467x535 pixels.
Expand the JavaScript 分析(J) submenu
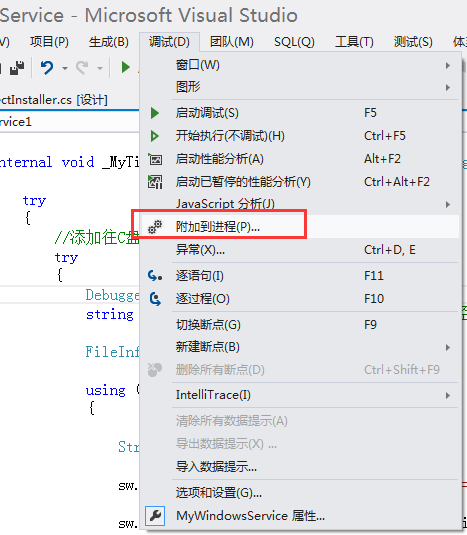point(300,204)
